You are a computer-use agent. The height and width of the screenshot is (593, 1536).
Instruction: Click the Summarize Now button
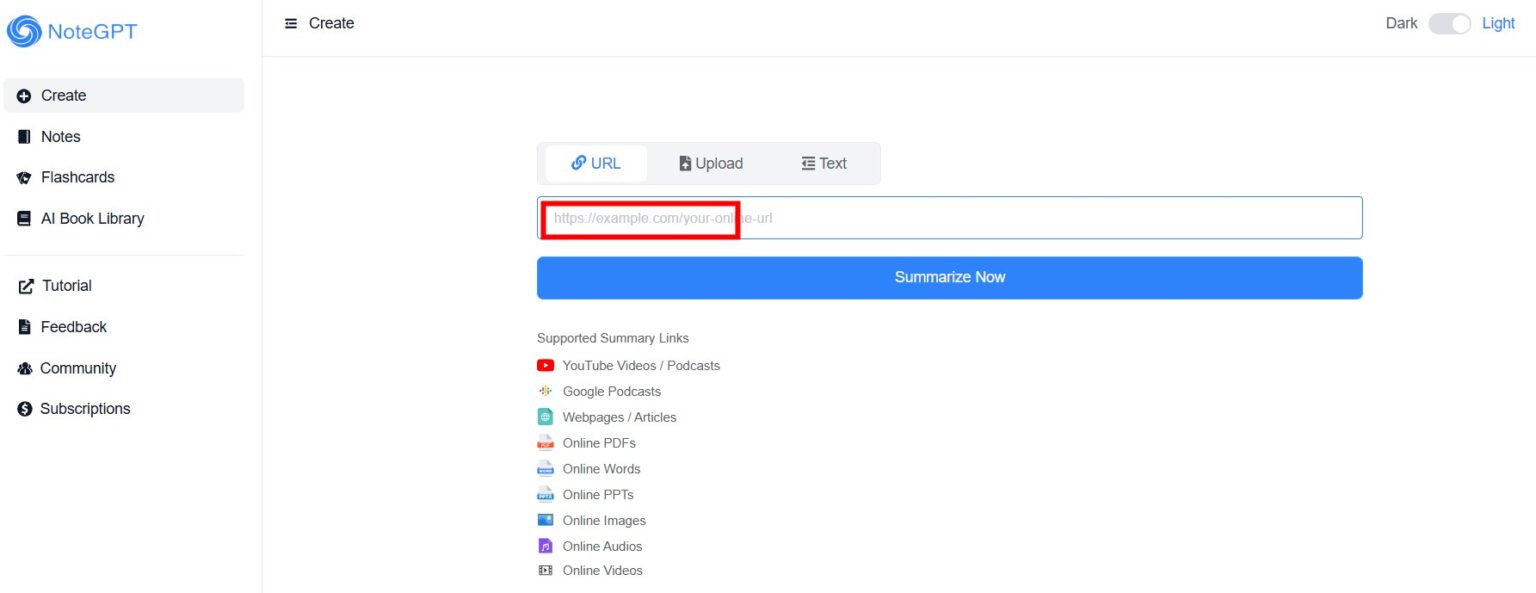click(949, 277)
